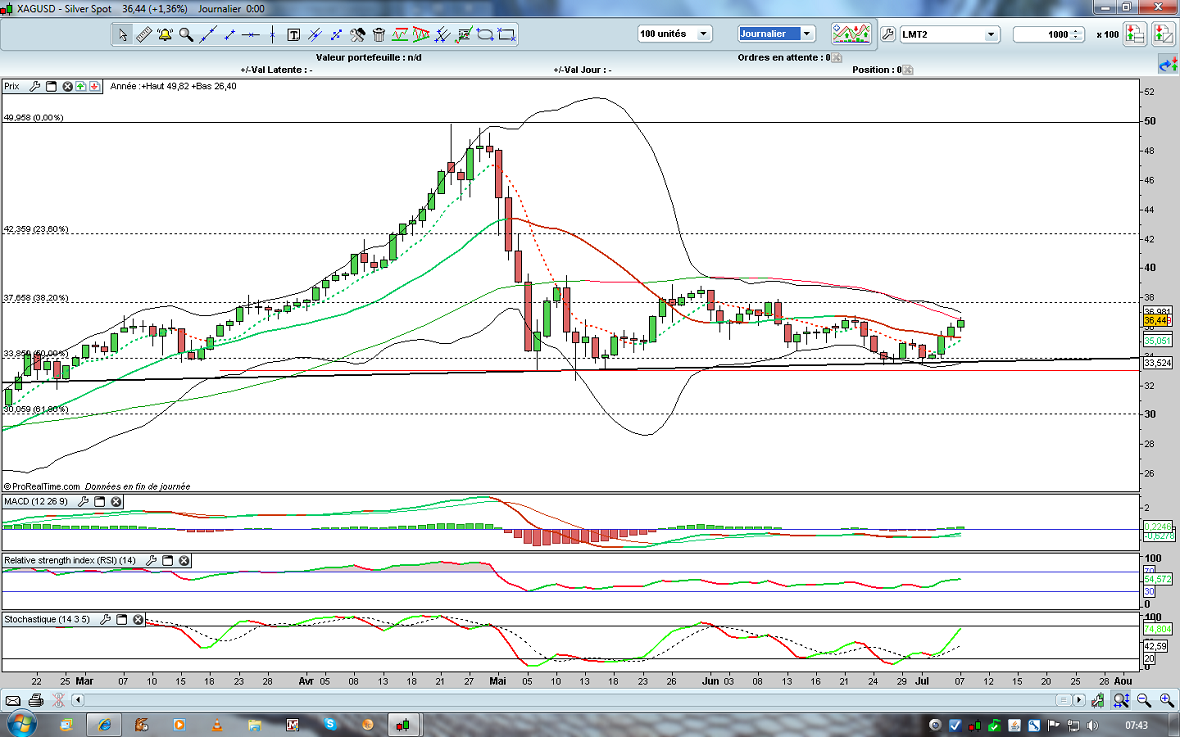
Task: Pick the vertical line drawing tool
Action: click(272, 35)
